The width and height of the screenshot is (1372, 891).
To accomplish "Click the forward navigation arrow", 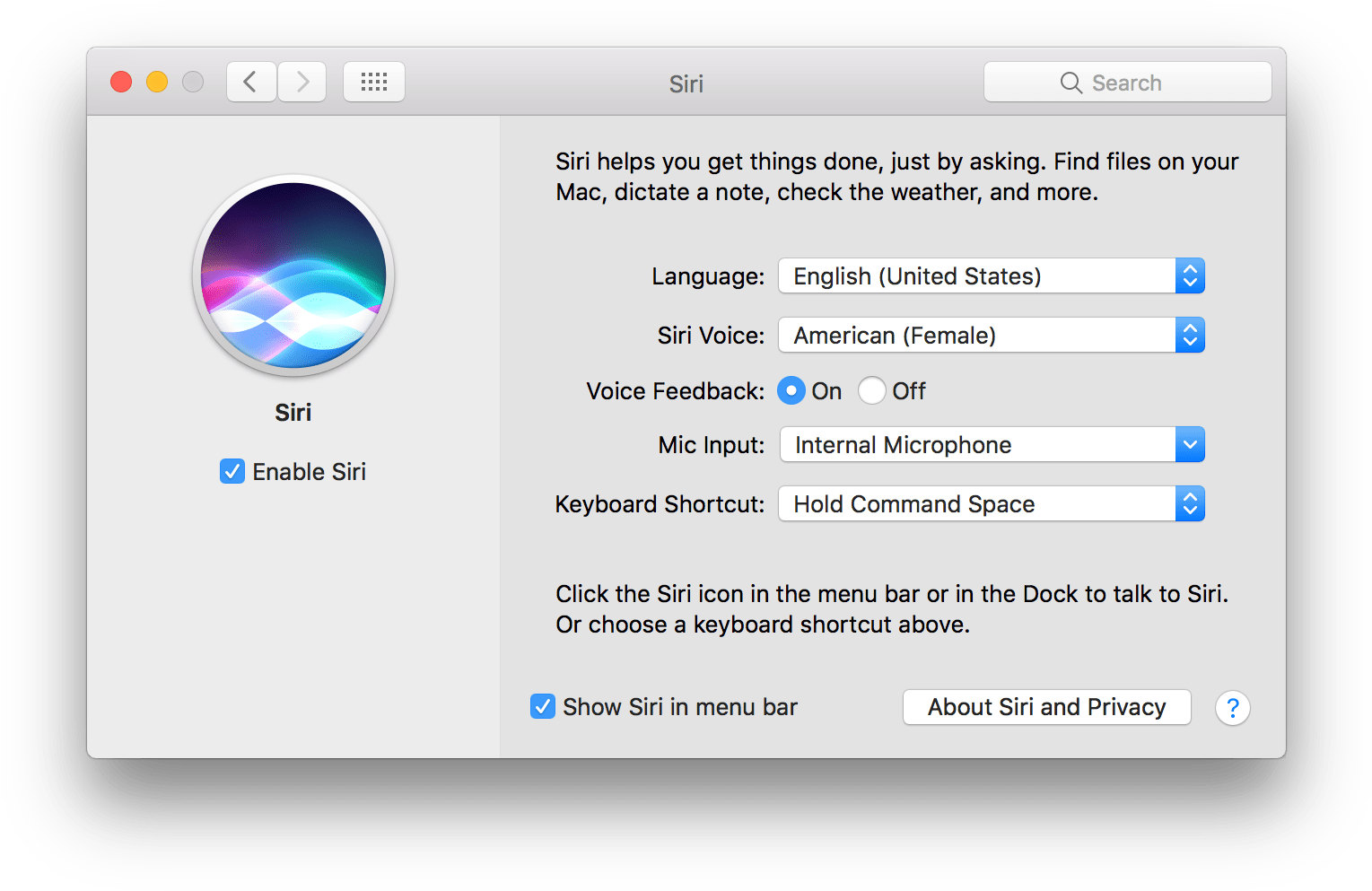I will [301, 81].
